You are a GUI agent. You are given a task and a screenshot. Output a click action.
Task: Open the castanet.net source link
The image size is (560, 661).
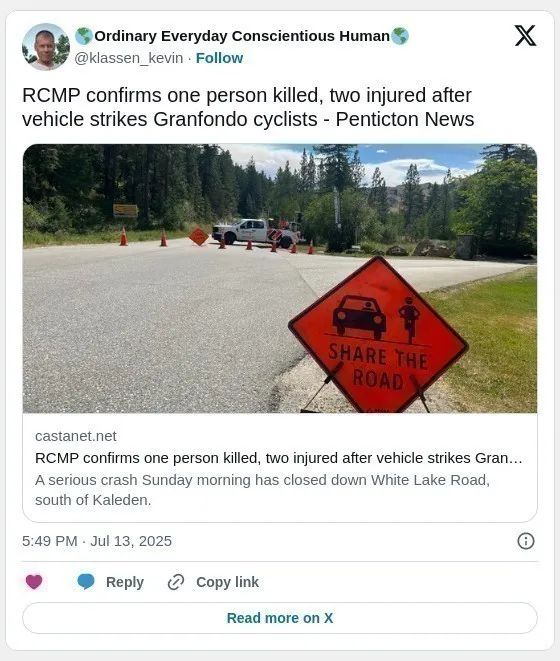point(76,436)
